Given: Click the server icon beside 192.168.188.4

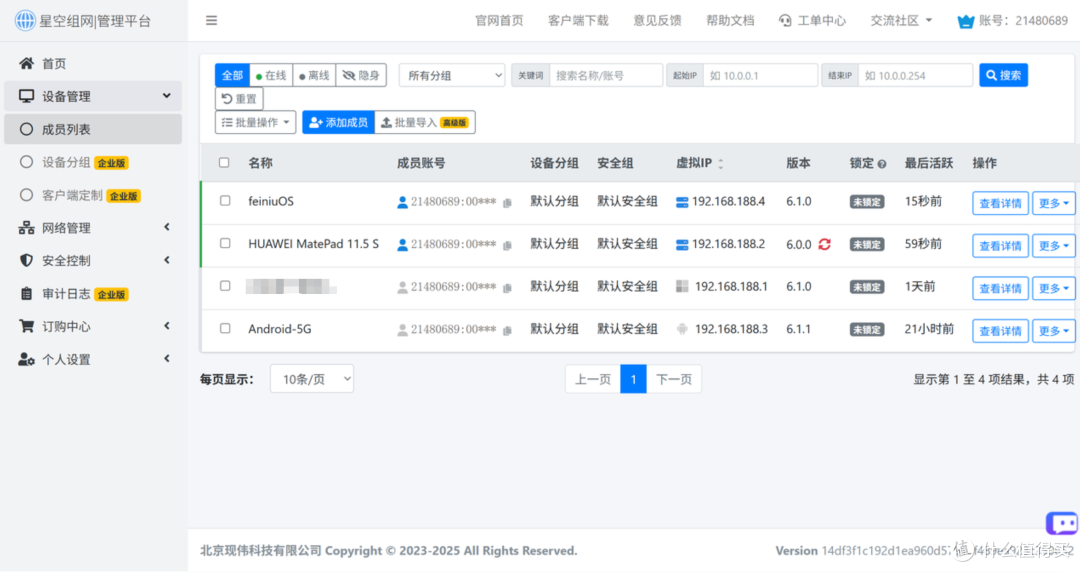Looking at the screenshot, I should click(682, 202).
